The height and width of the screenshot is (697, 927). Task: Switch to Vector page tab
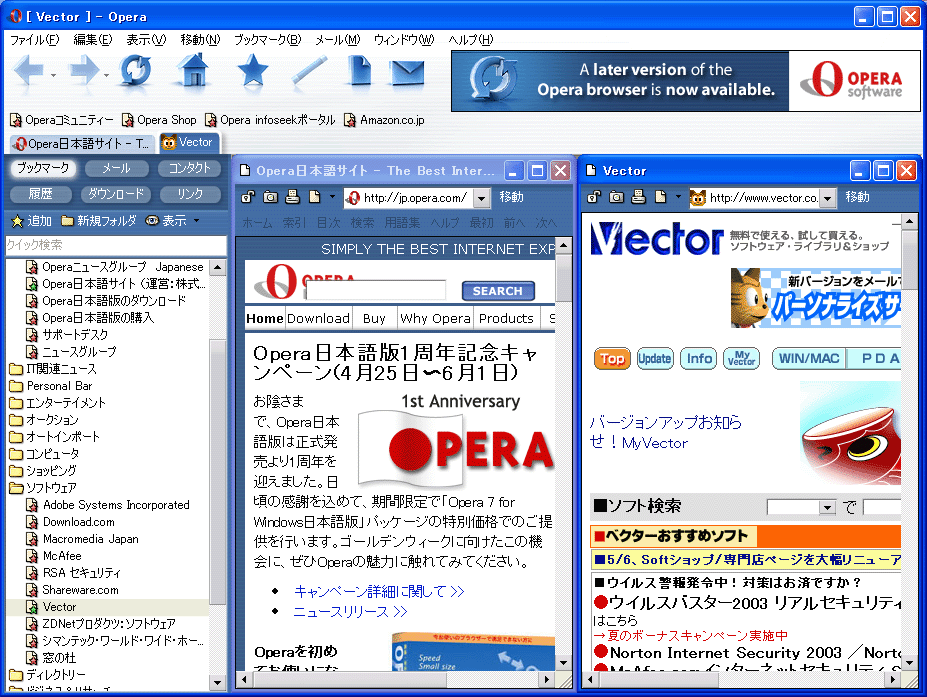(187, 142)
